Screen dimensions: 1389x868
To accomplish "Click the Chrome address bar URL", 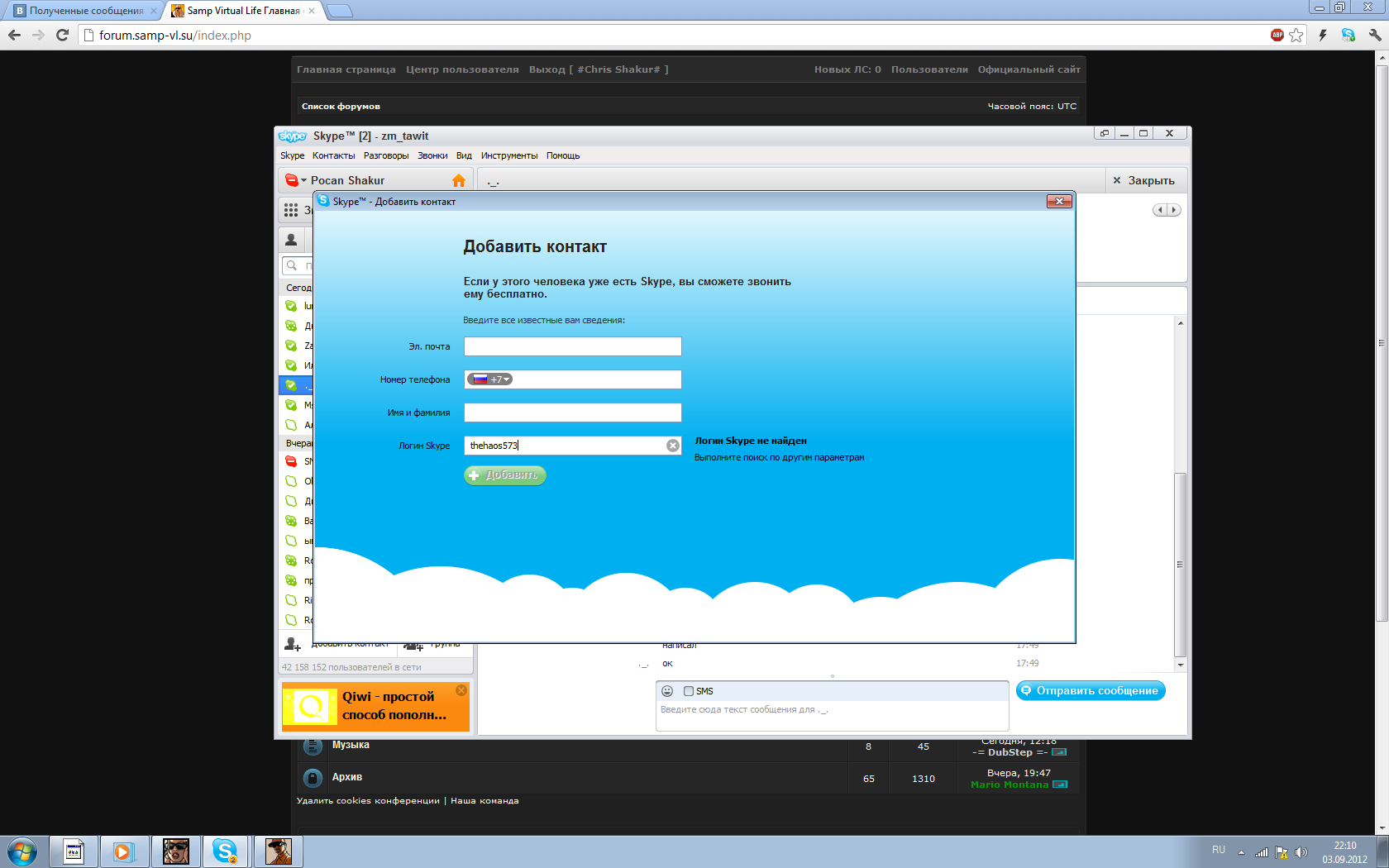I will pyautogui.click(x=175, y=36).
